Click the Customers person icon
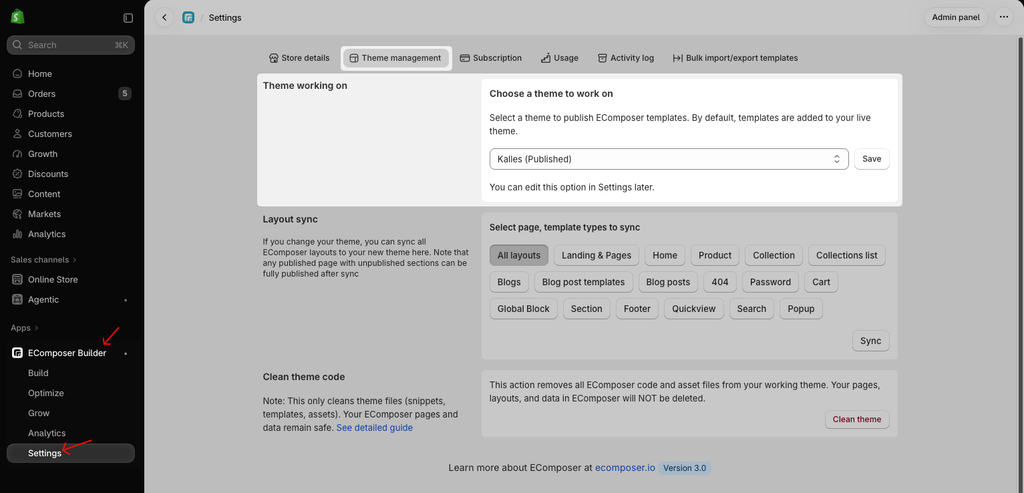Viewport: 1024px width, 493px height. click(x=18, y=134)
